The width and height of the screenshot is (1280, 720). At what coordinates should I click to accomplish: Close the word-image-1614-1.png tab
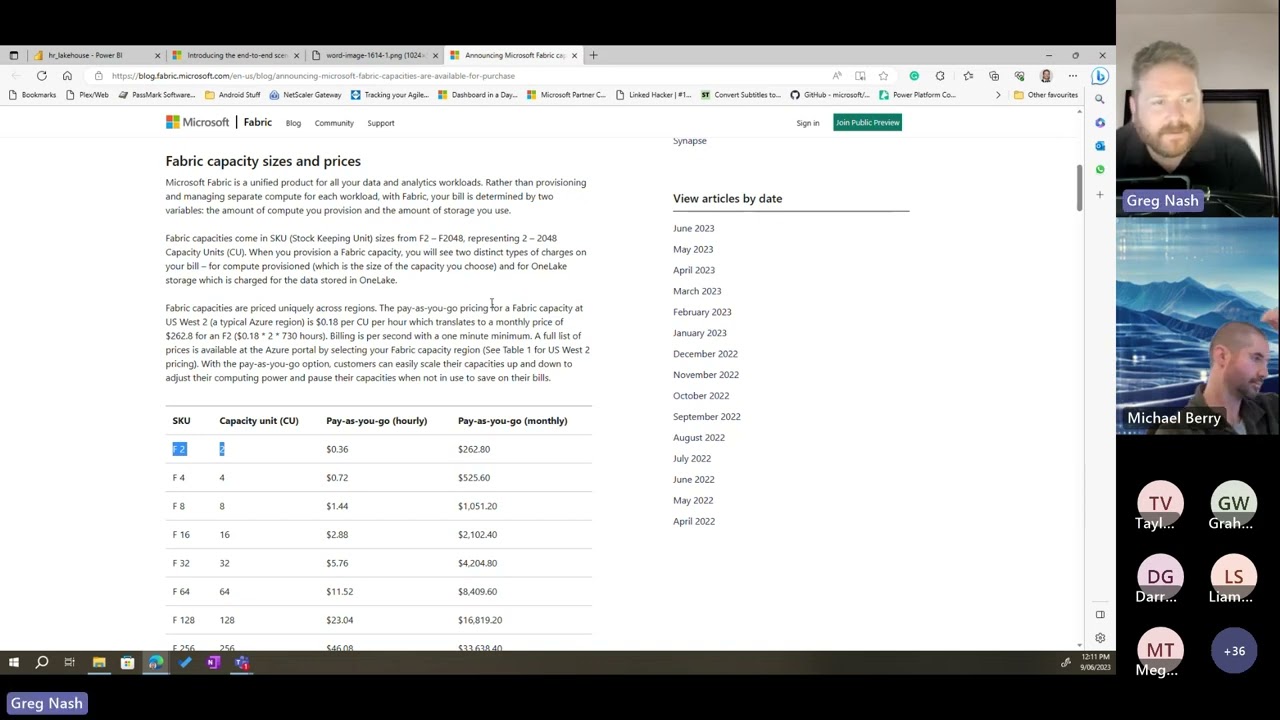[x=435, y=55]
